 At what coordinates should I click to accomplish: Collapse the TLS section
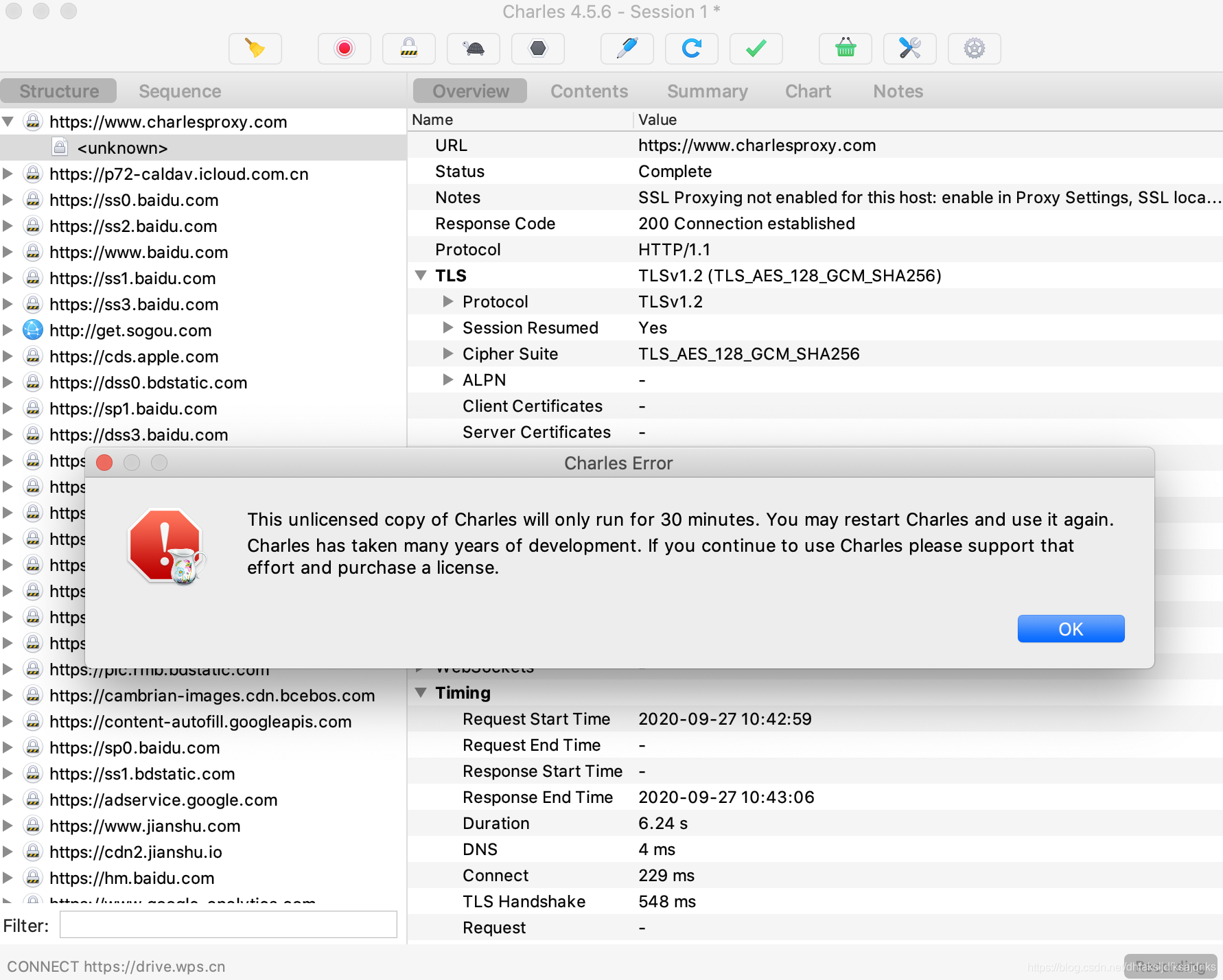click(x=421, y=275)
